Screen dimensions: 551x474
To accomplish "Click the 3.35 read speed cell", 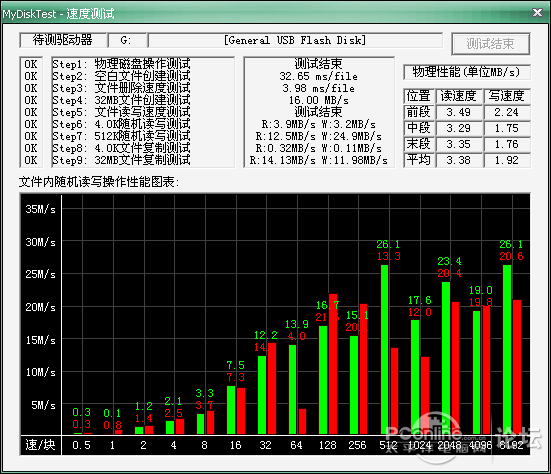I will 459,144.
